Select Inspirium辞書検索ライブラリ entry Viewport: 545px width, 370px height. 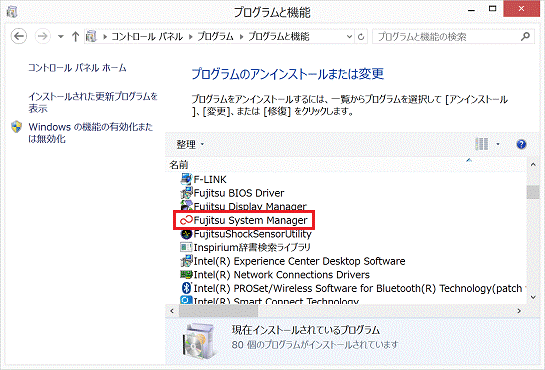[252, 247]
